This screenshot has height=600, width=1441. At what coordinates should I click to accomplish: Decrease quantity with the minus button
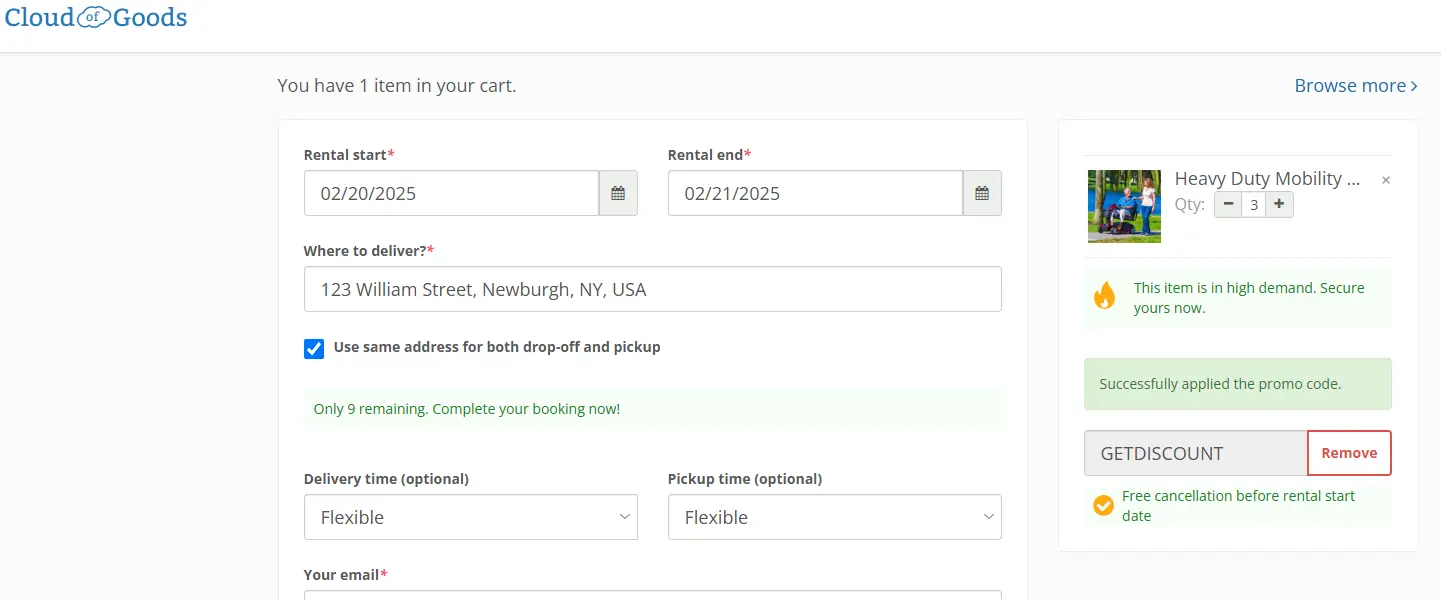point(1228,205)
